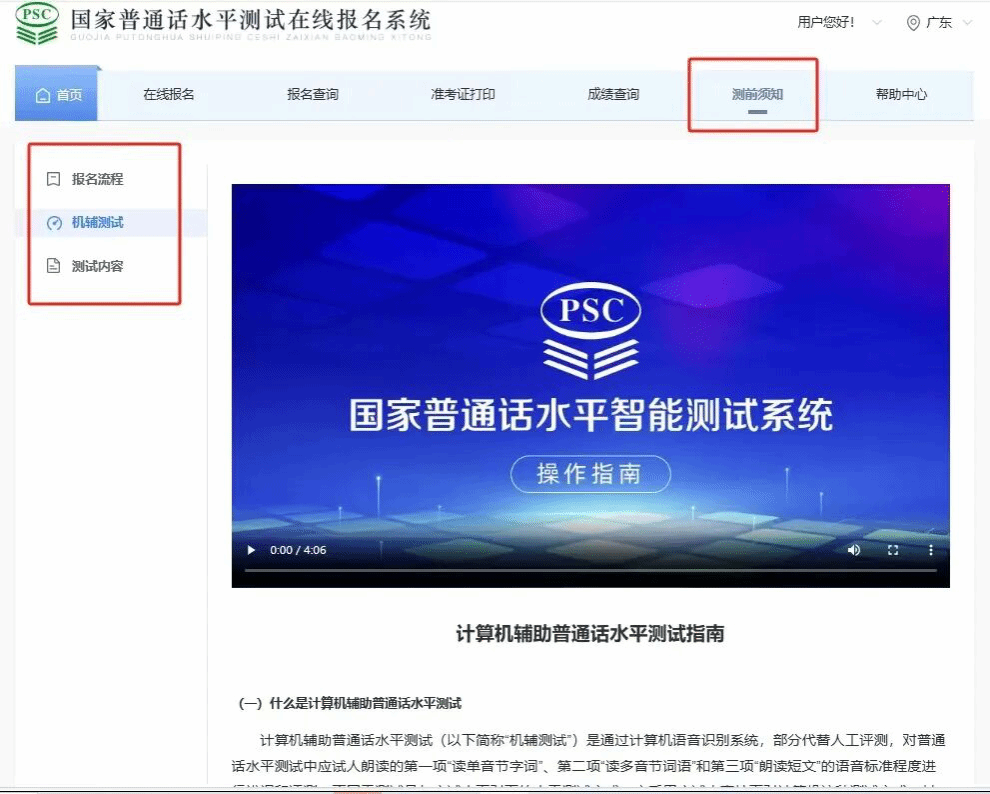This screenshot has width=990, height=794.
Task: Enter fullscreen mode for the video
Action: point(893,550)
